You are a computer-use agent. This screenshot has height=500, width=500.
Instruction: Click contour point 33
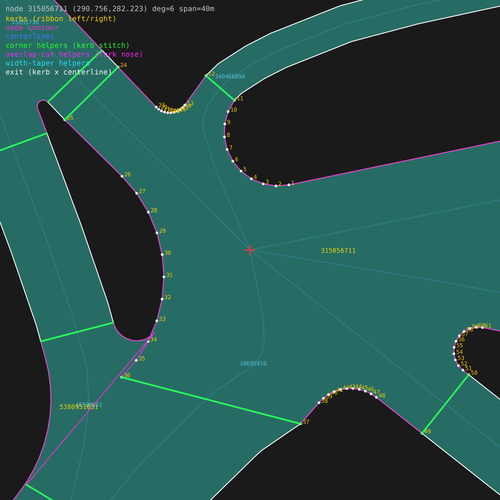pyautogui.click(x=157, y=321)
